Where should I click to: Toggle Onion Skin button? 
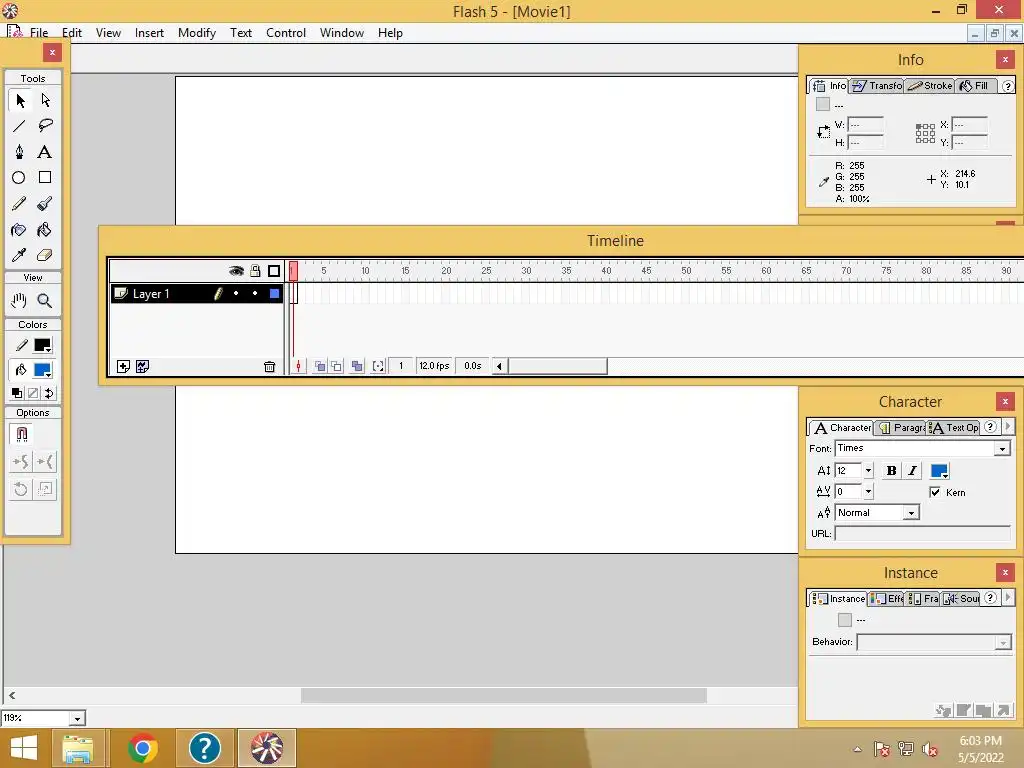(320, 366)
